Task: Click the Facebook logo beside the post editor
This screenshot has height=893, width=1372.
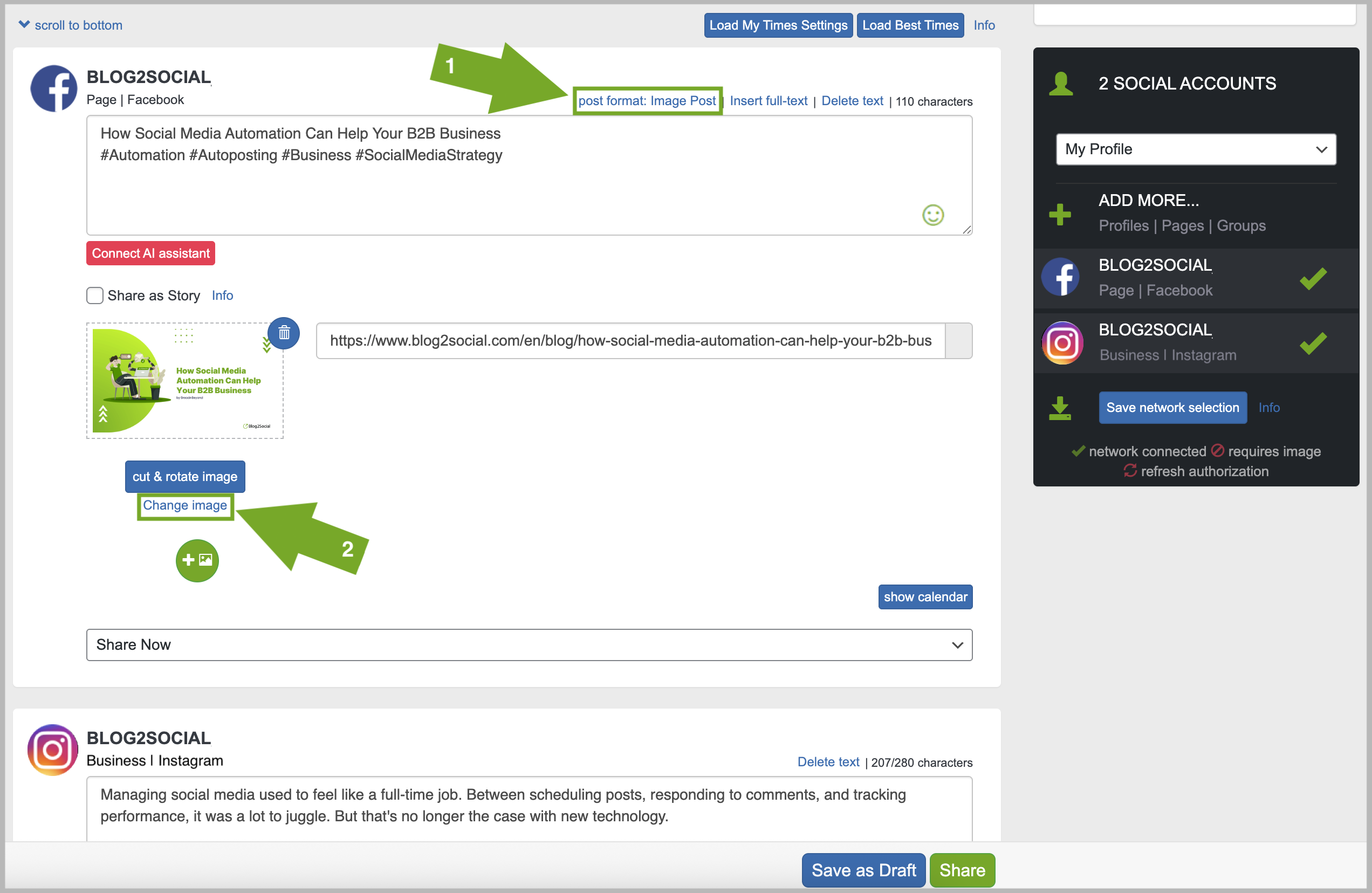Action: pyautogui.click(x=53, y=88)
